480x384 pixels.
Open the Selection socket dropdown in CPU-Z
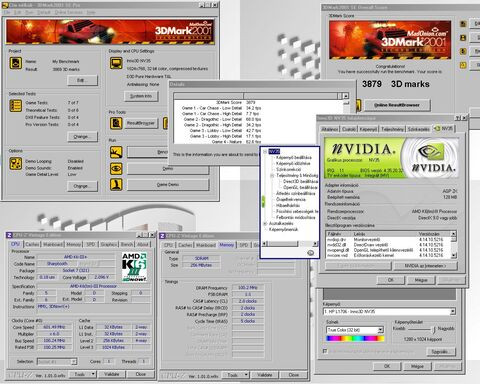74,362
